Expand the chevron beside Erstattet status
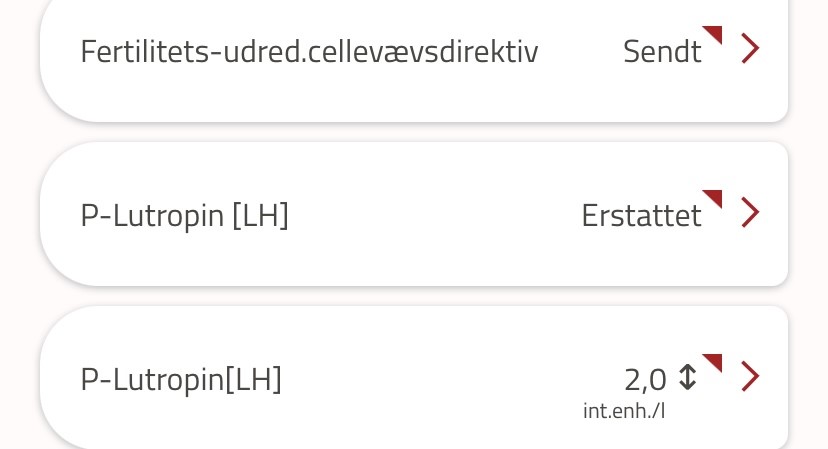Viewport: 828px width, 449px height. point(750,212)
